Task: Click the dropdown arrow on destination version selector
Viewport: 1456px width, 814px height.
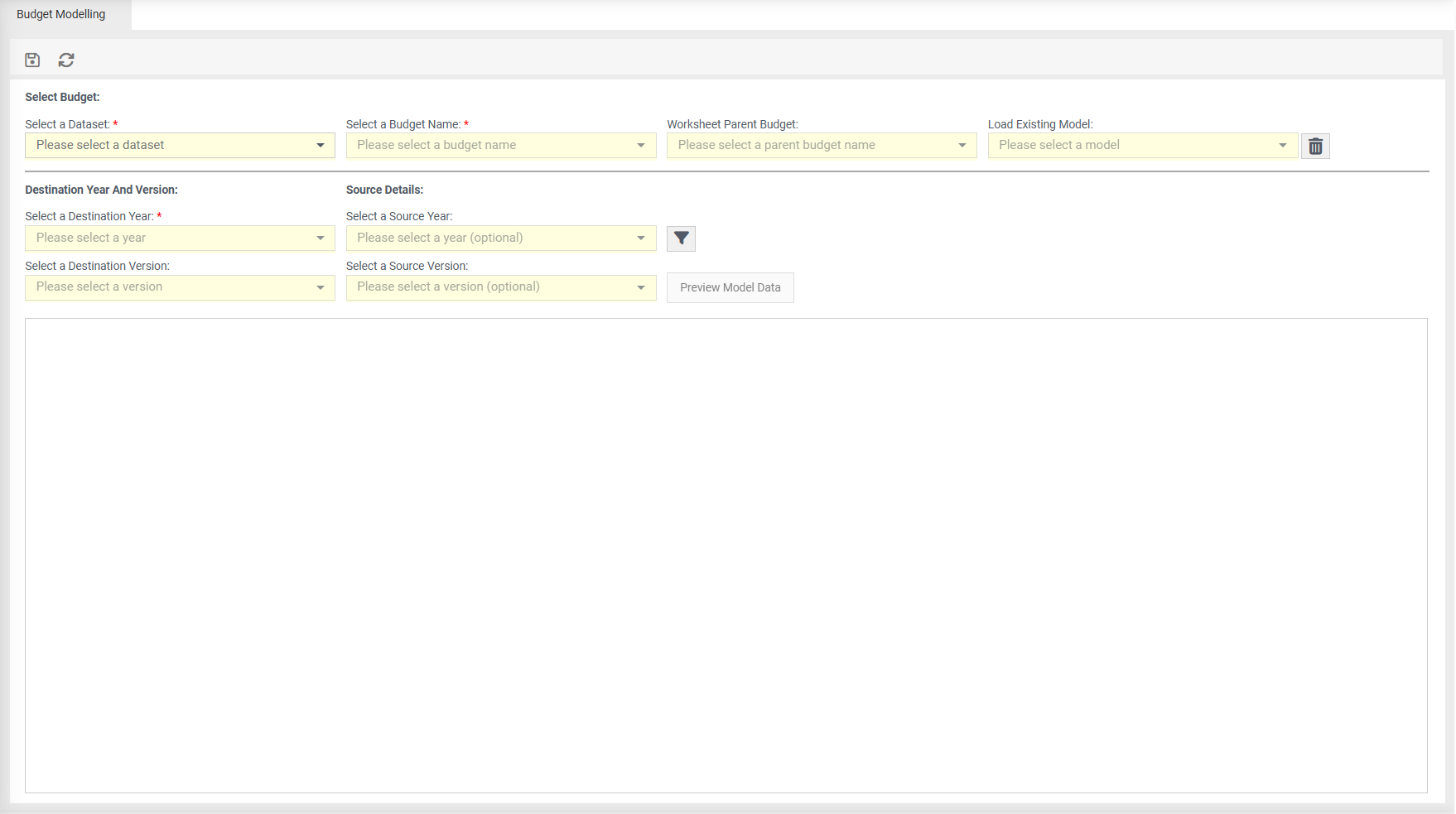Action: [321, 287]
